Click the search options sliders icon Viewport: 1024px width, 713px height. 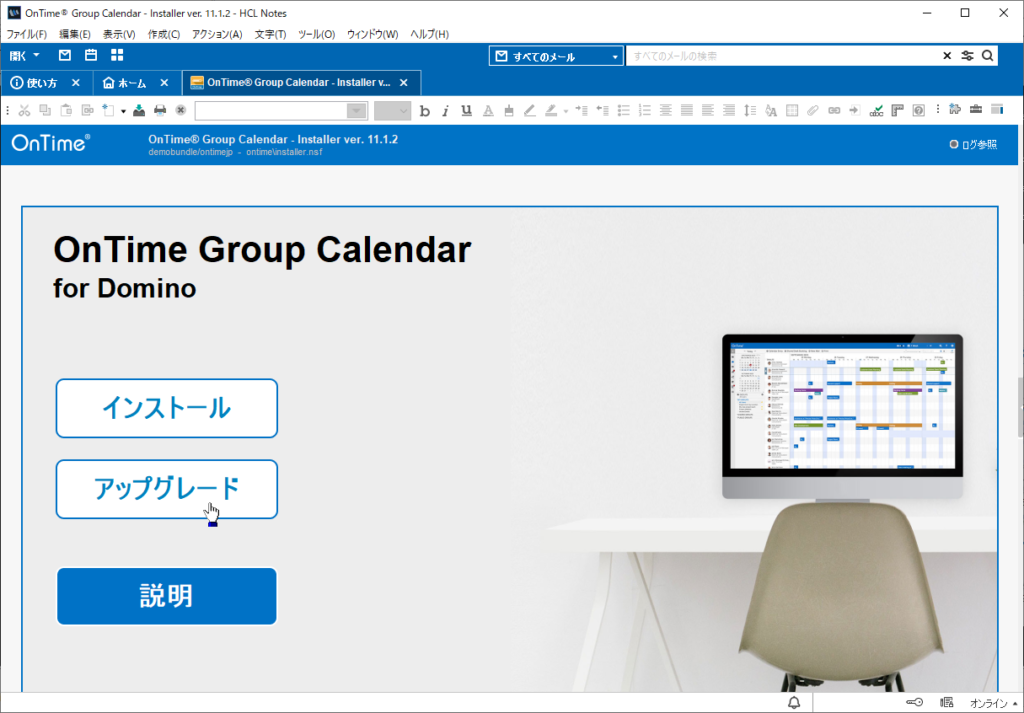tap(967, 56)
